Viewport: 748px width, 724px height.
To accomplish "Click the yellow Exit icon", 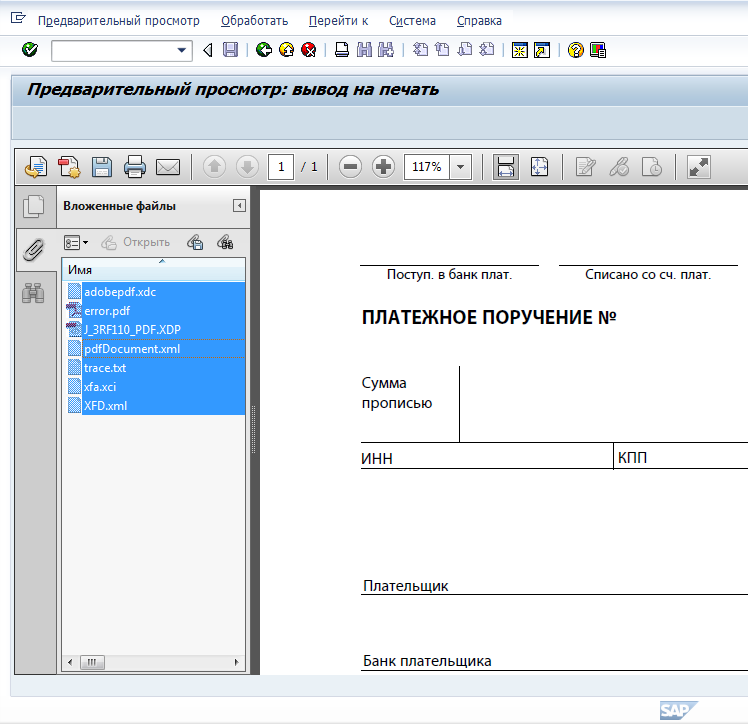I will (x=286, y=50).
